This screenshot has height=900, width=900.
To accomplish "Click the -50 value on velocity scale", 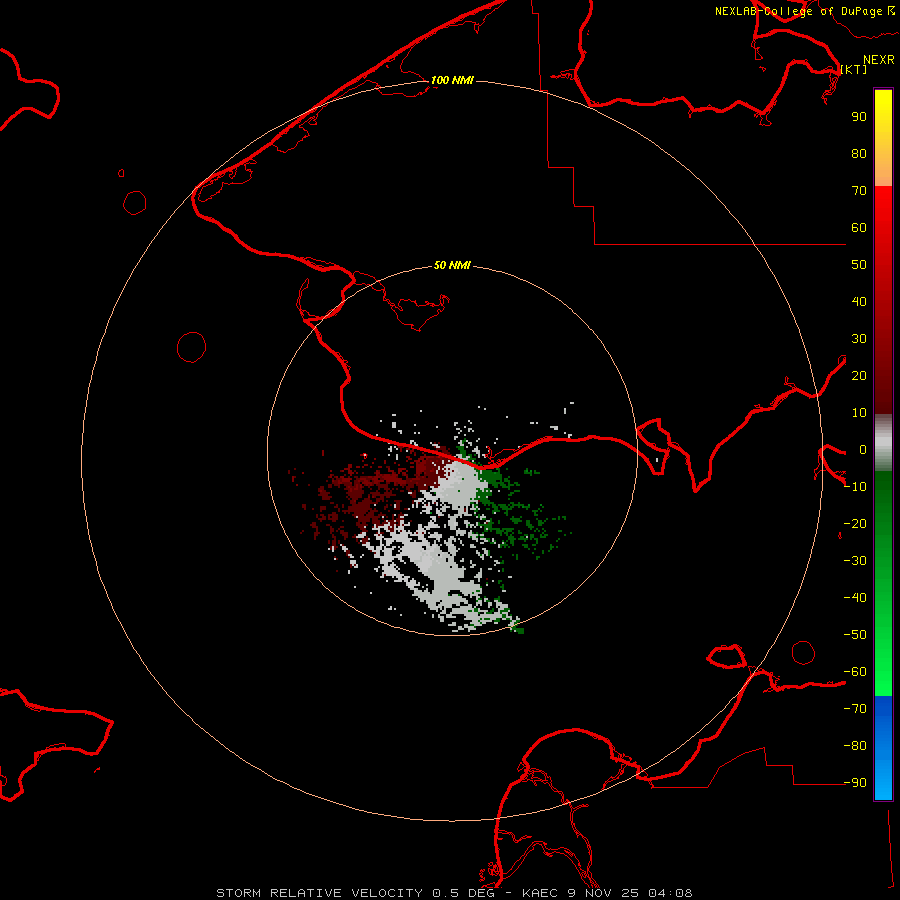I will 855,635.
